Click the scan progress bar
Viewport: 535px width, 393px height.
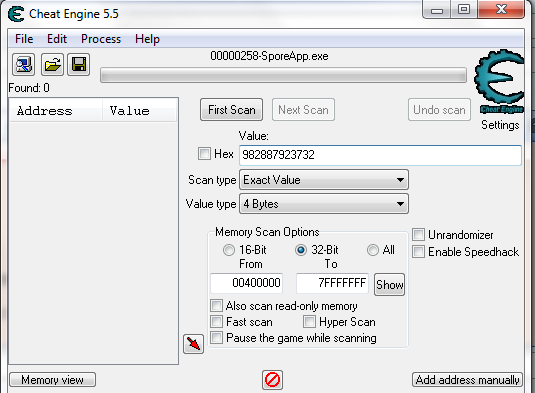point(283,75)
